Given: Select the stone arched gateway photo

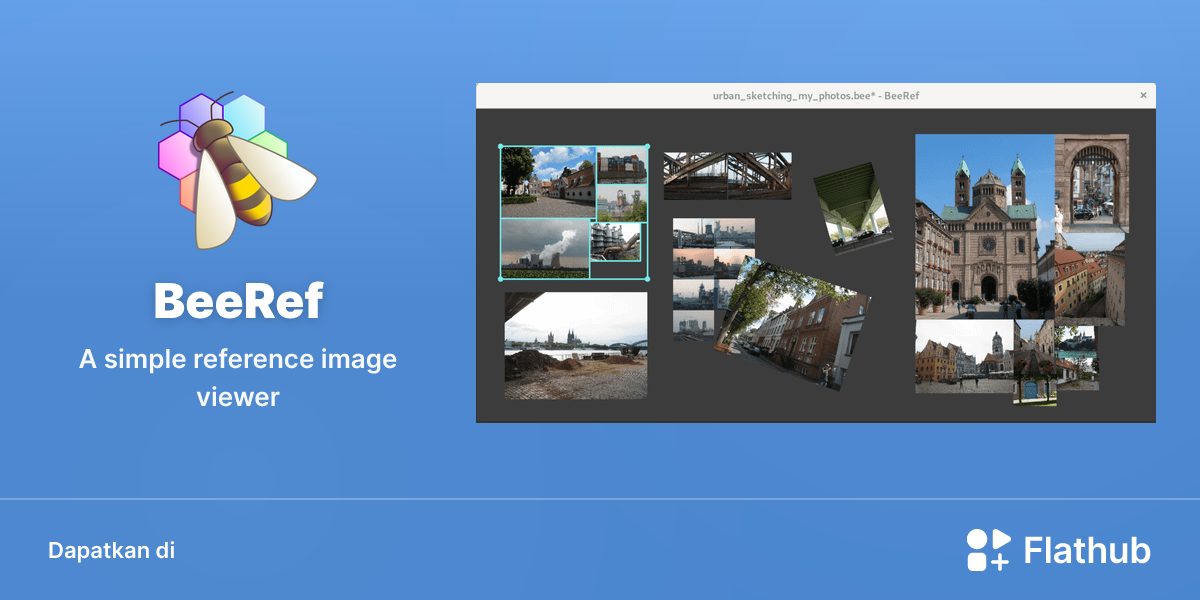Looking at the screenshot, I should click(1092, 184).
